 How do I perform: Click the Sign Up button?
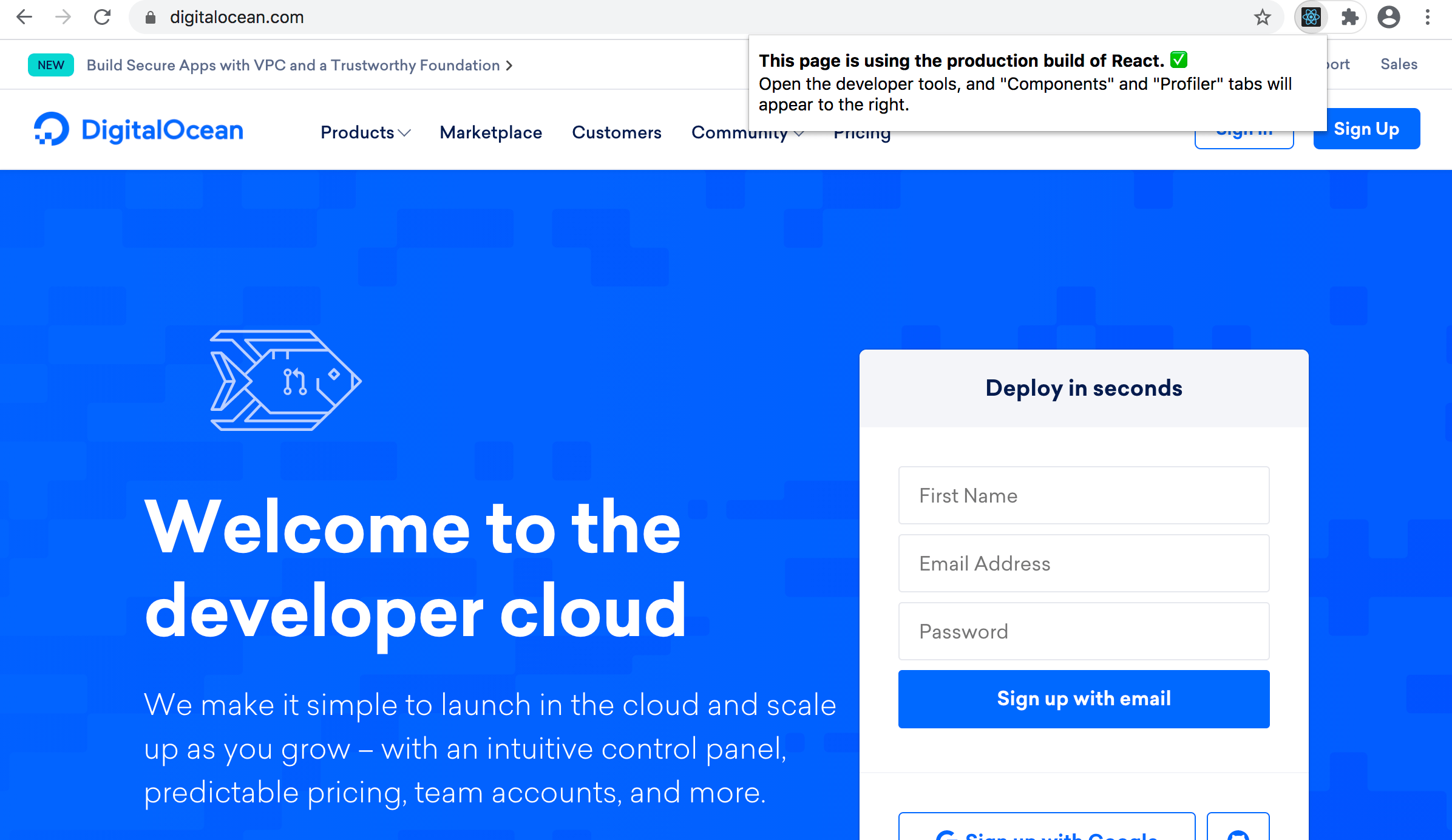(x=1366, y=128)
